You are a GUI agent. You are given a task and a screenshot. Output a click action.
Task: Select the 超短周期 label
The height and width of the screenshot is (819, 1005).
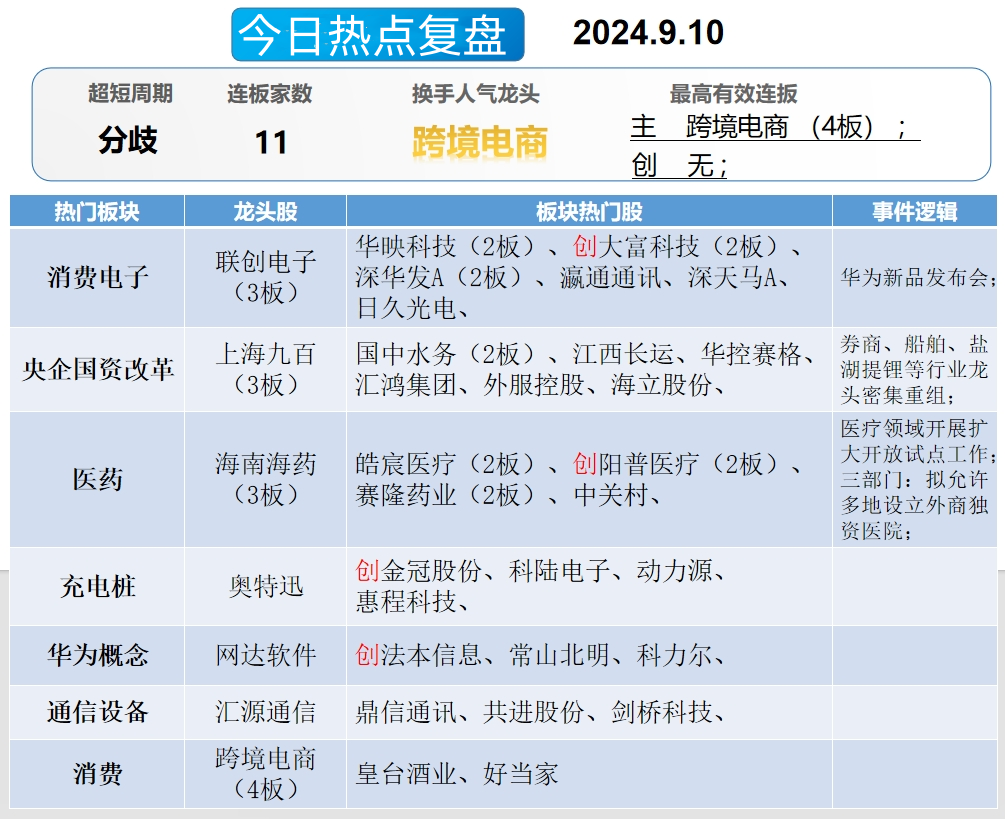130,94
